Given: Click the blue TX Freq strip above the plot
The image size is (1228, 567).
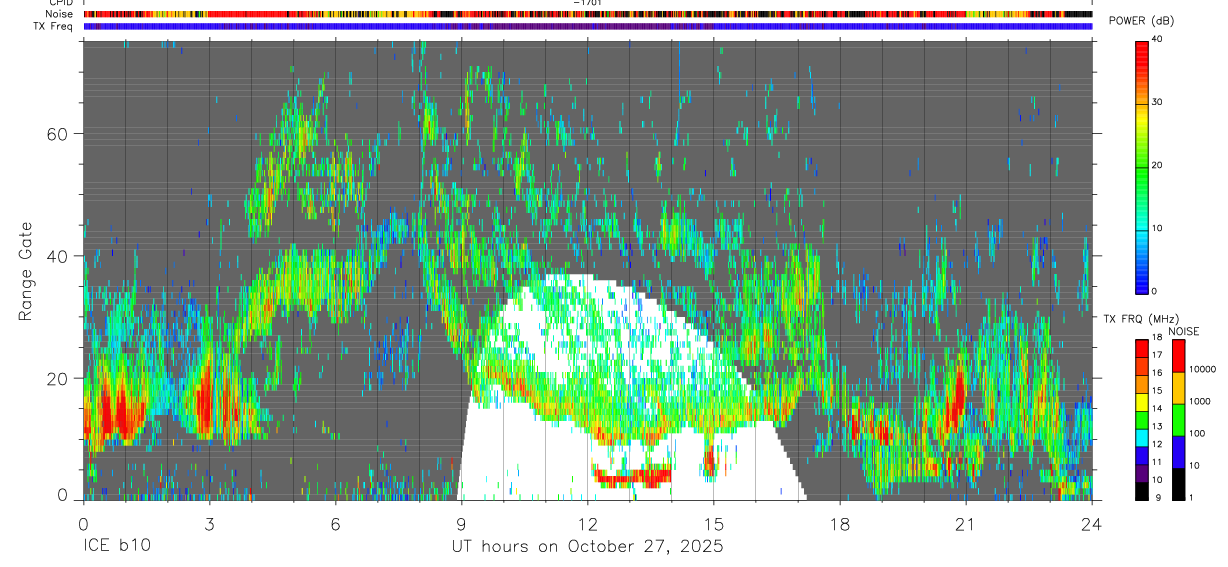Looking at the screenshot, I should tap(588, 26).
